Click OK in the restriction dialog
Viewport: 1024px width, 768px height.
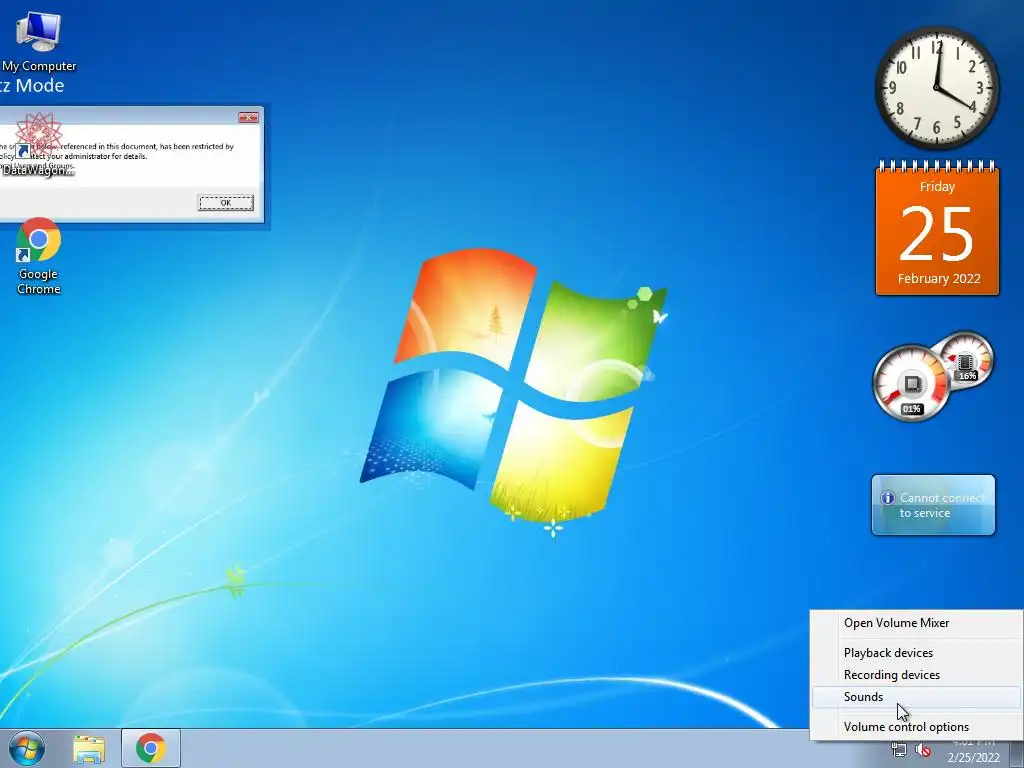[225, 202]
